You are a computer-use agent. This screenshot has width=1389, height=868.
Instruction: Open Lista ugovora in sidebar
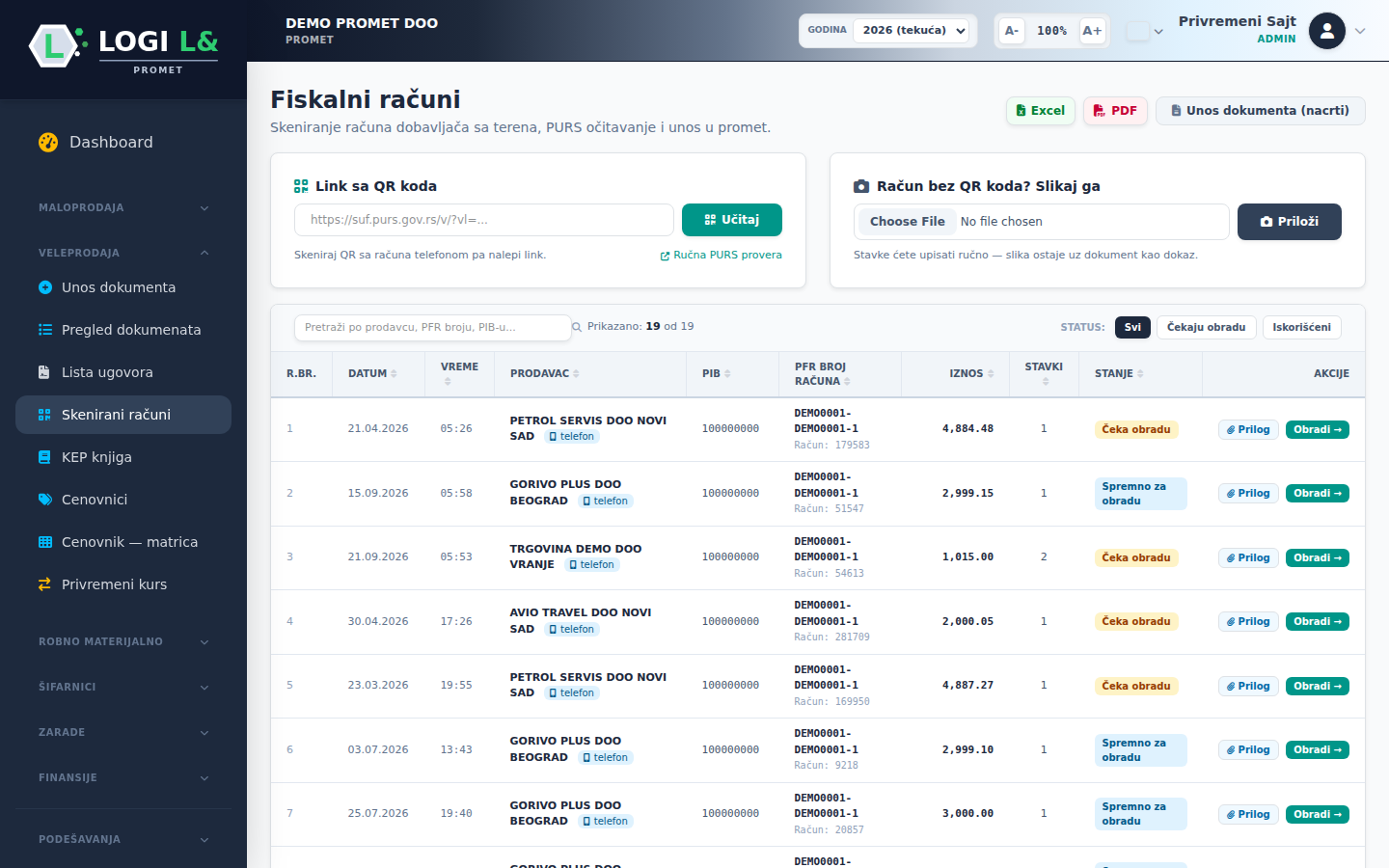(x=123, y=372)
